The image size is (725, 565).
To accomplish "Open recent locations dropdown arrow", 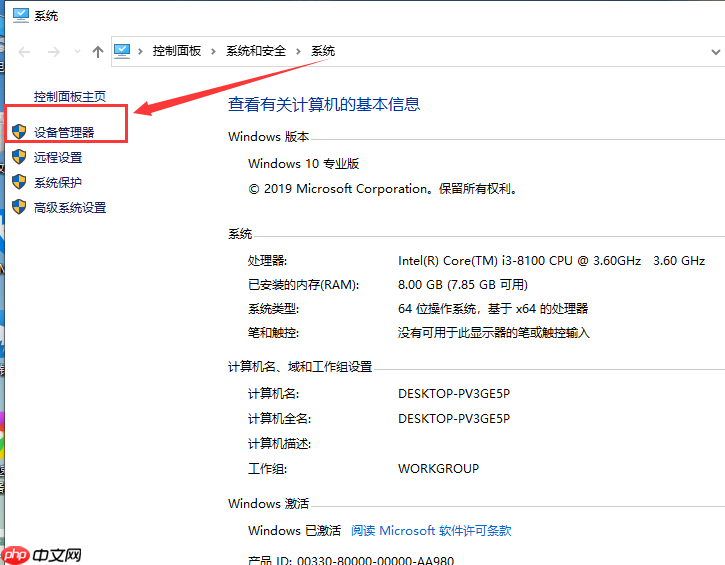I will pos(77,51).
